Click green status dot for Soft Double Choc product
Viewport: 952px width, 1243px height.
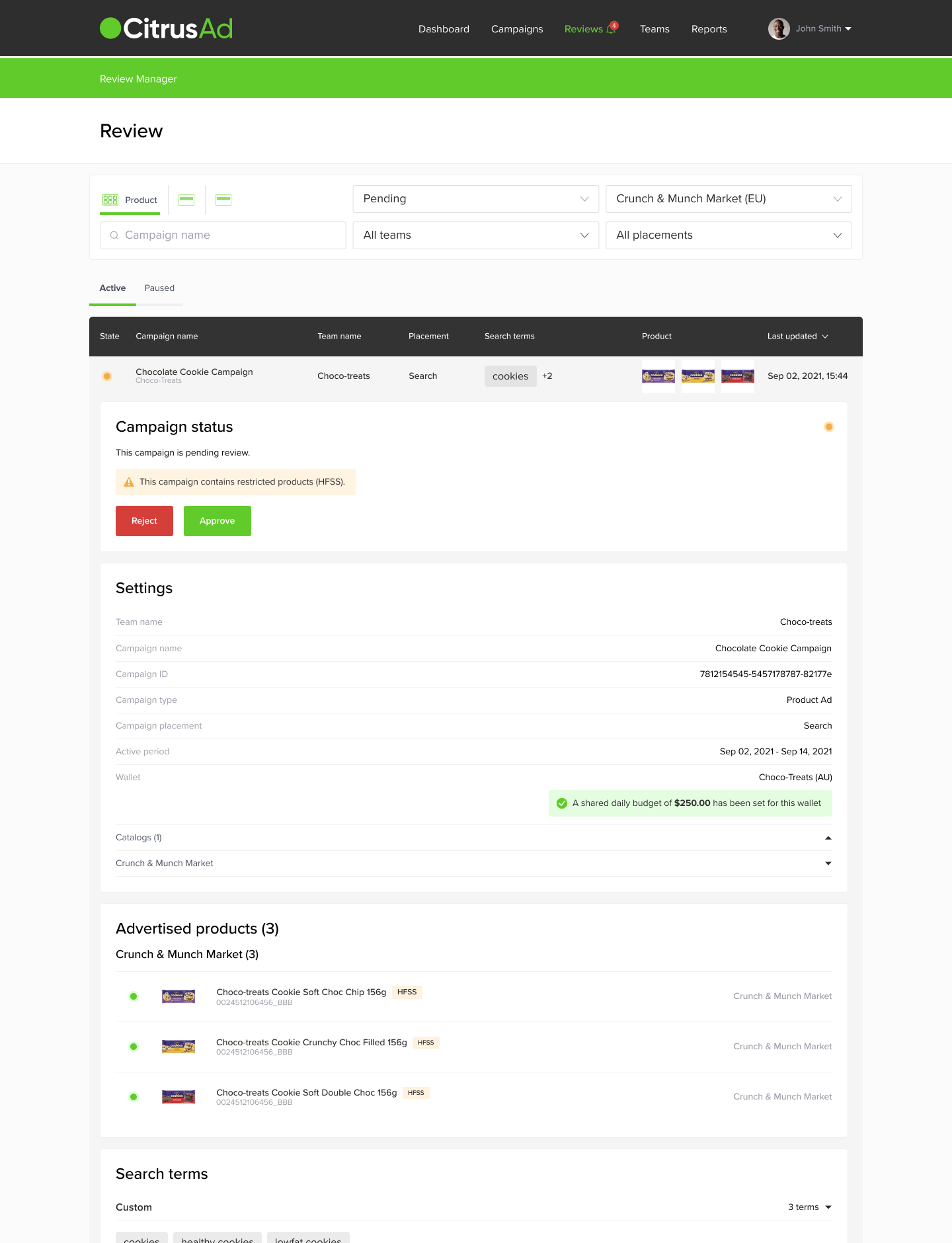pos(134,1097)
